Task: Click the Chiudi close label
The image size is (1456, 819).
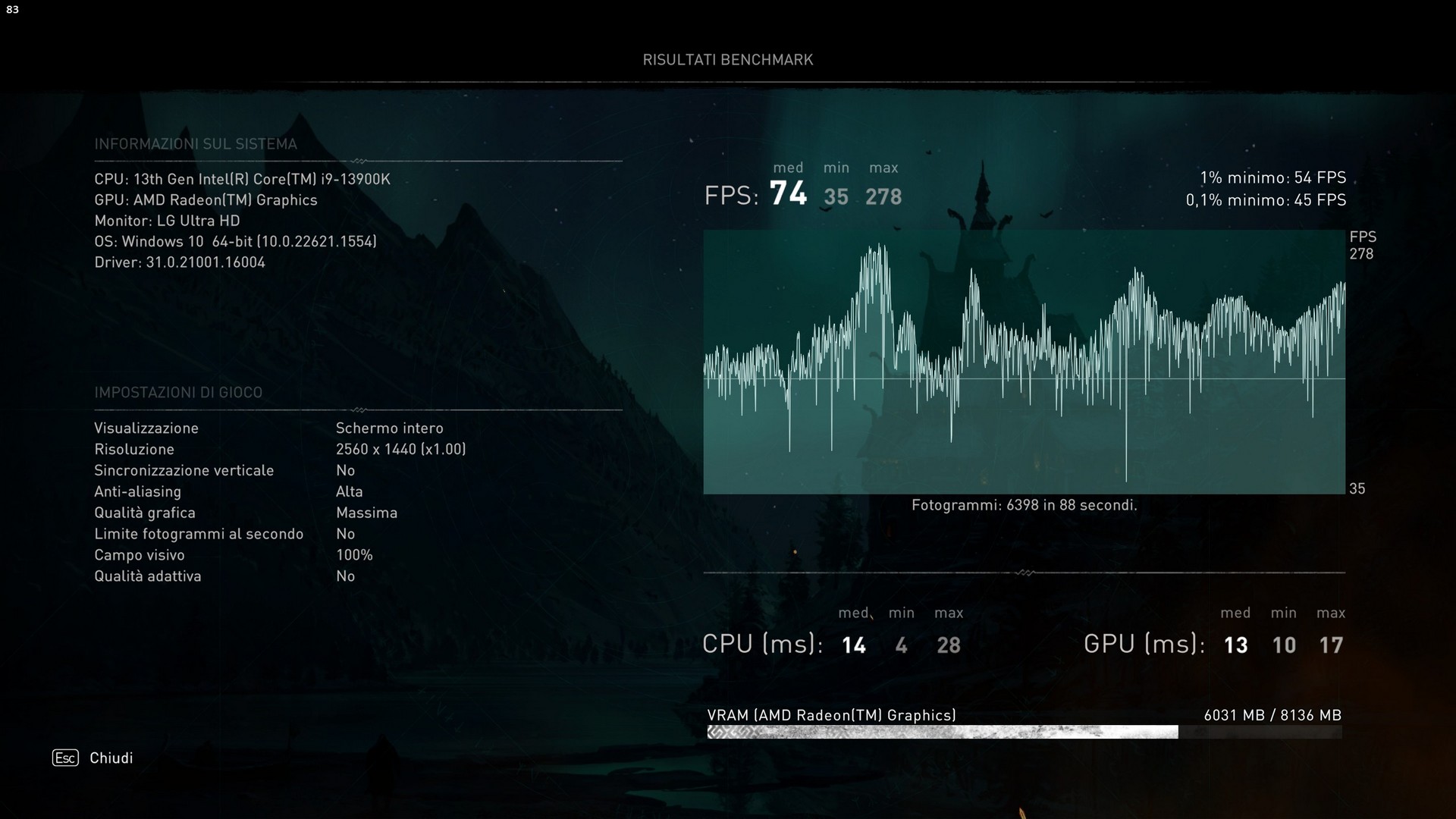Action: point(111,758)
